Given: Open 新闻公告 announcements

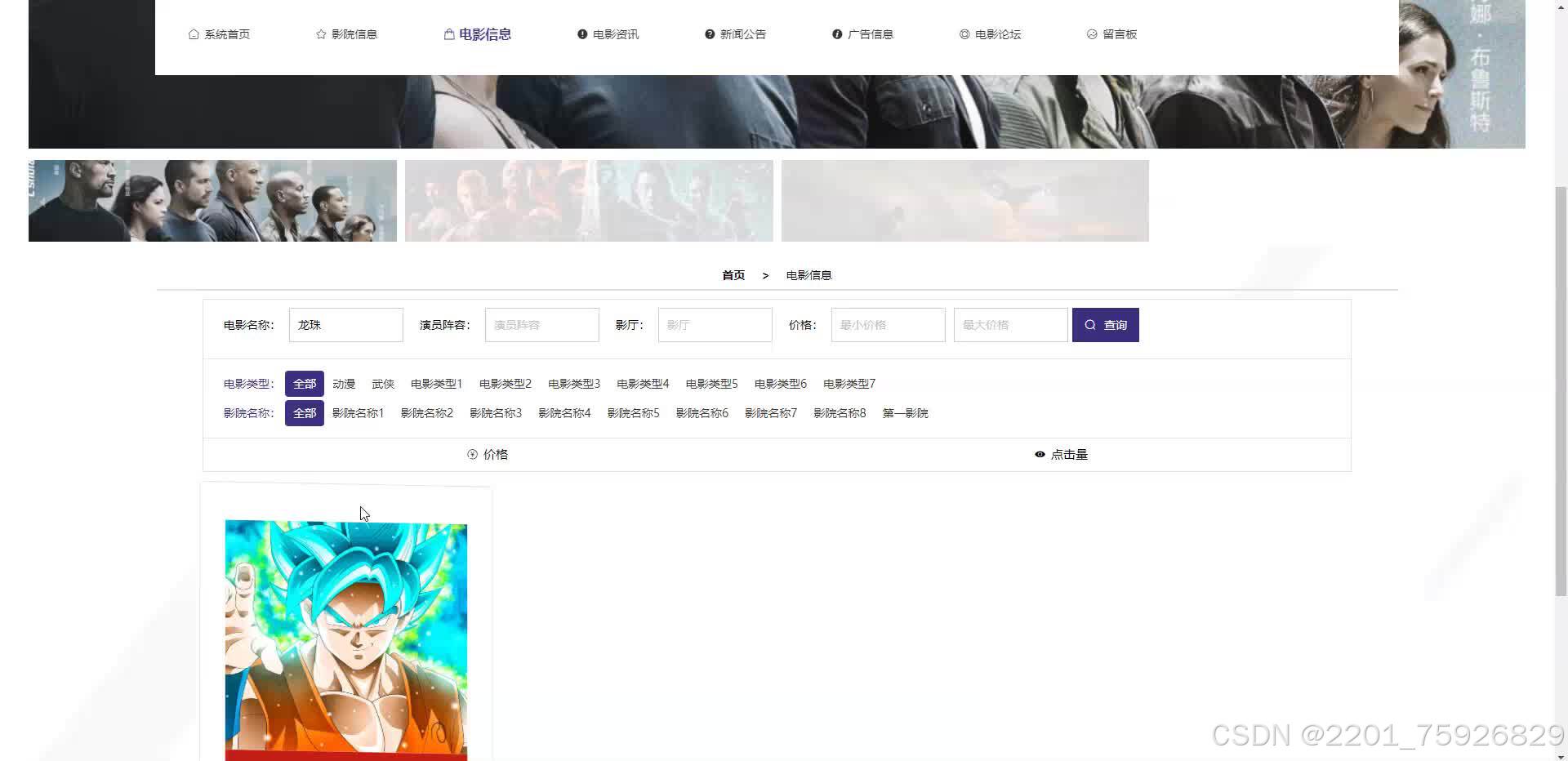Looking at the screenshot, I should [735, 34].
